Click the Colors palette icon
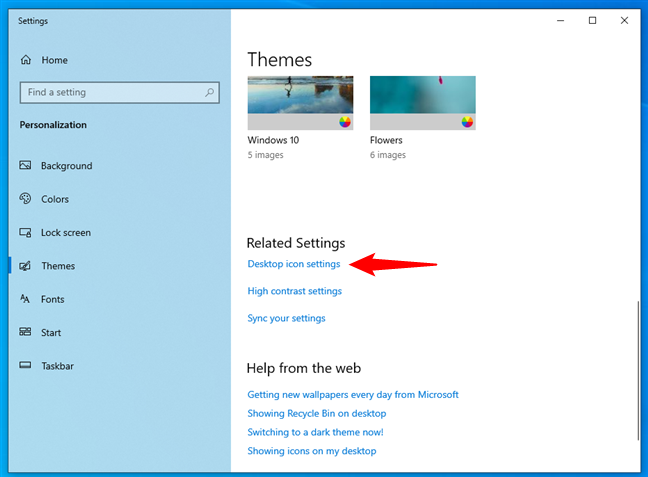The image size is (648, 477). pyautogui.click(x=25, y=199)
